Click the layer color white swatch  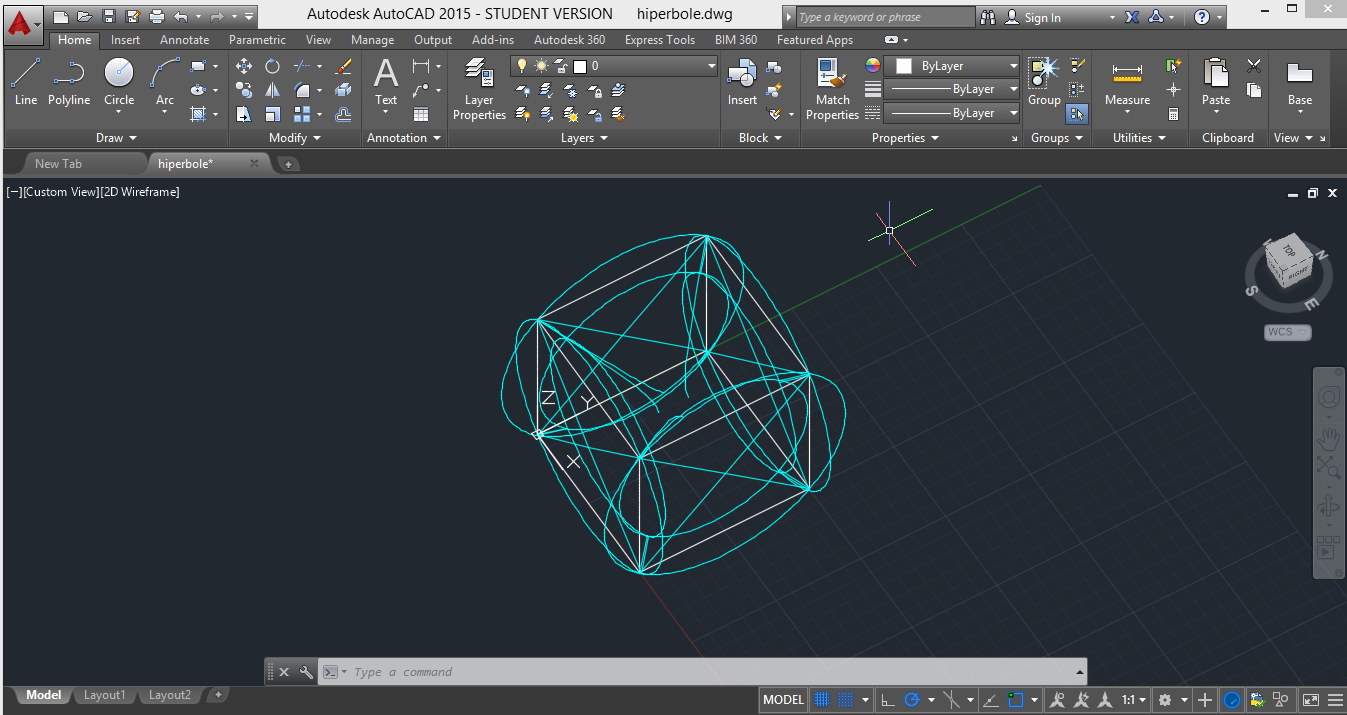pyautogui.click(x=579, y=66)
